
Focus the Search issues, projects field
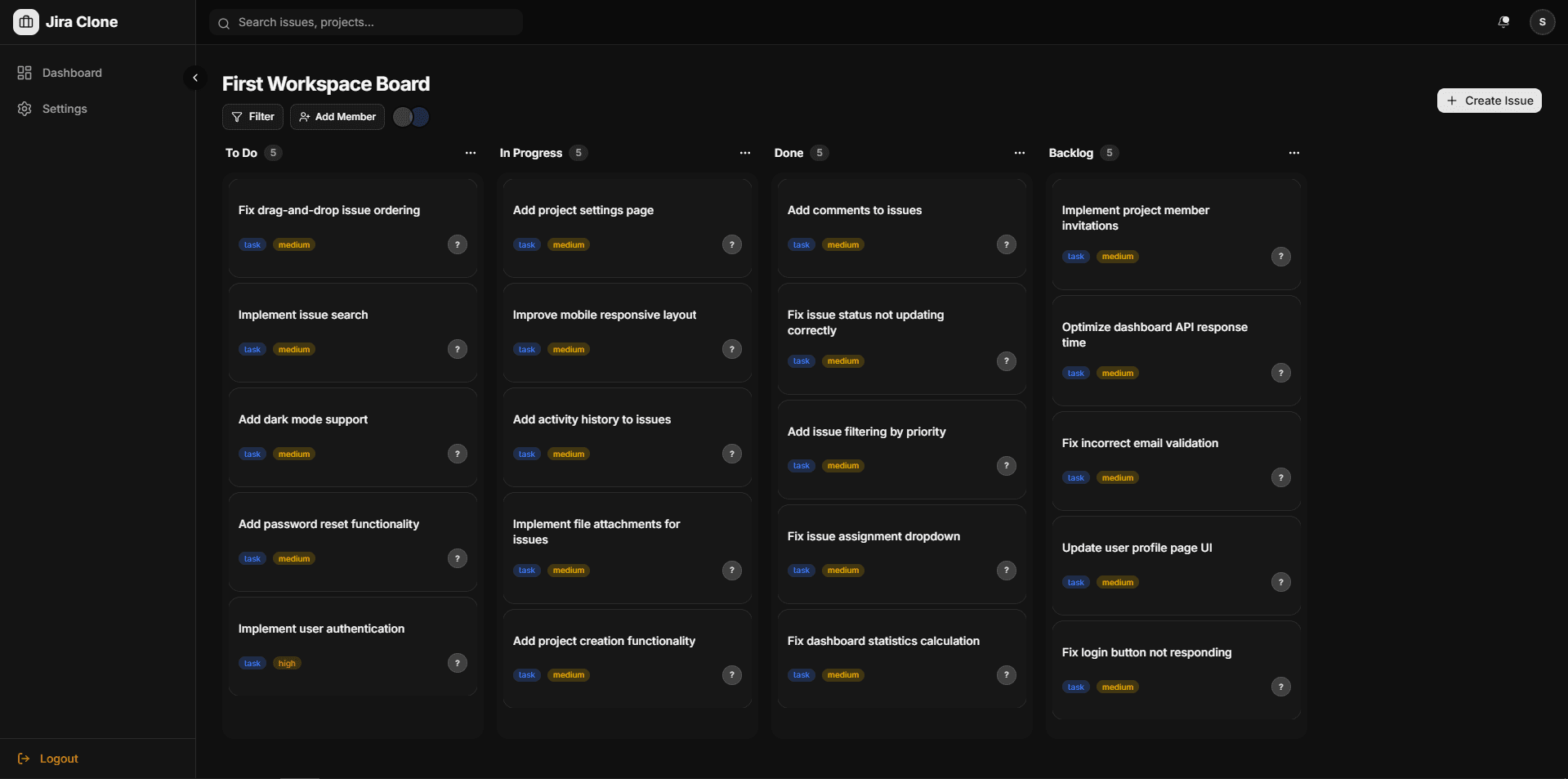tap(366, 22)
